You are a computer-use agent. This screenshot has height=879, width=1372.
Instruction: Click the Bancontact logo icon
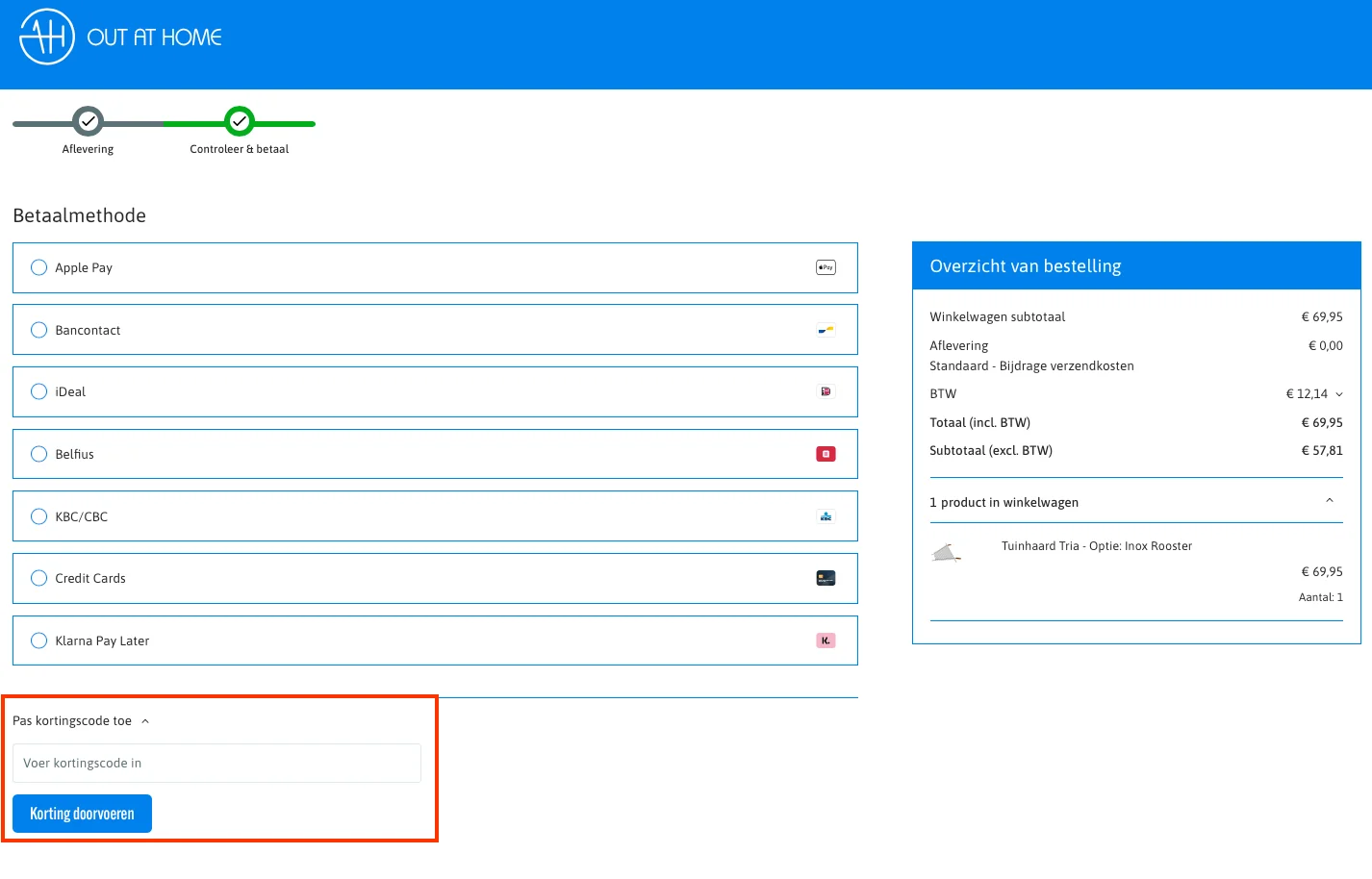pyautogui.click(x=826, y=330)
